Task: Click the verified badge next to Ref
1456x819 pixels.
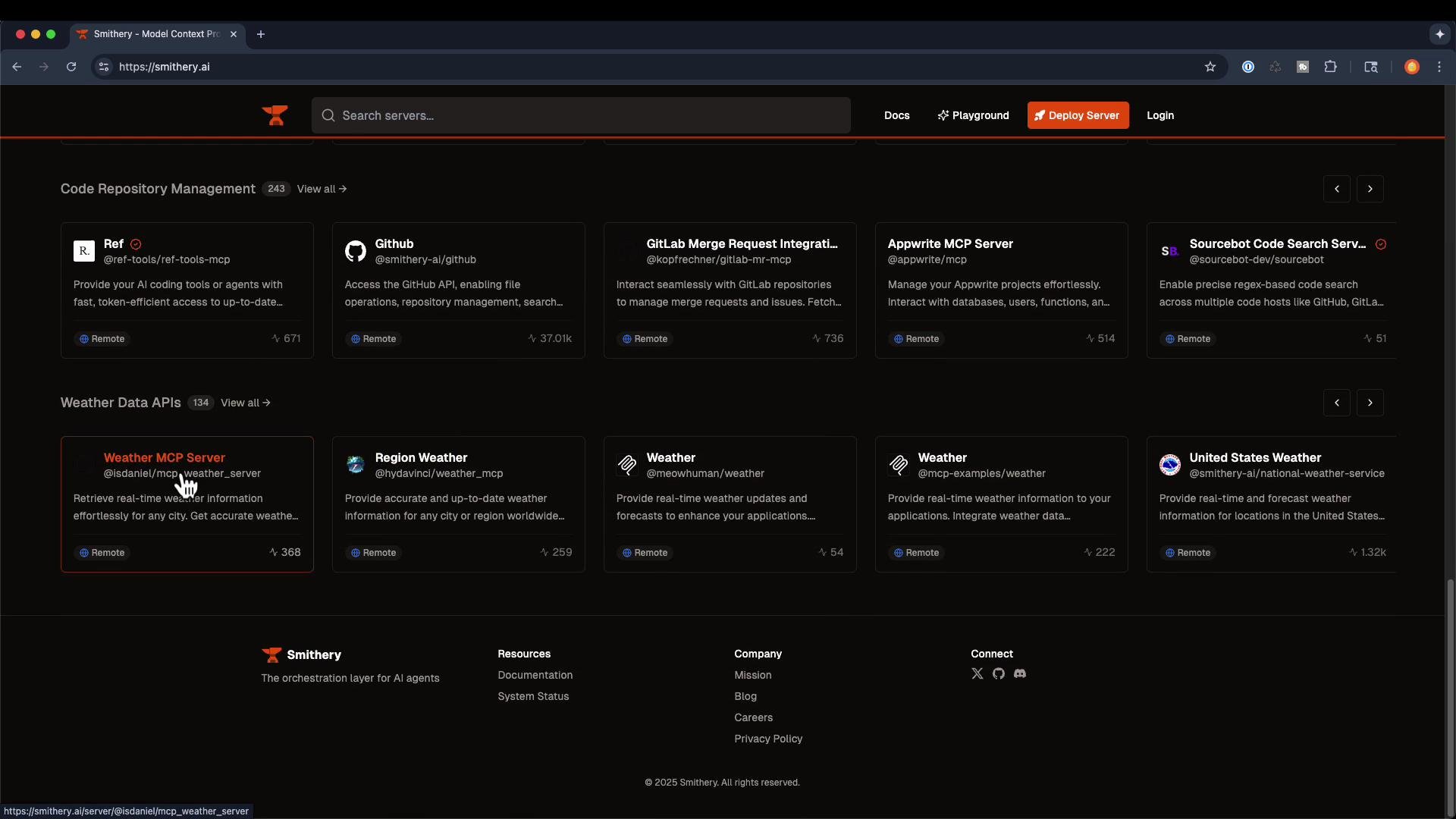Action: pyautogui.click(x=136, y=244)
